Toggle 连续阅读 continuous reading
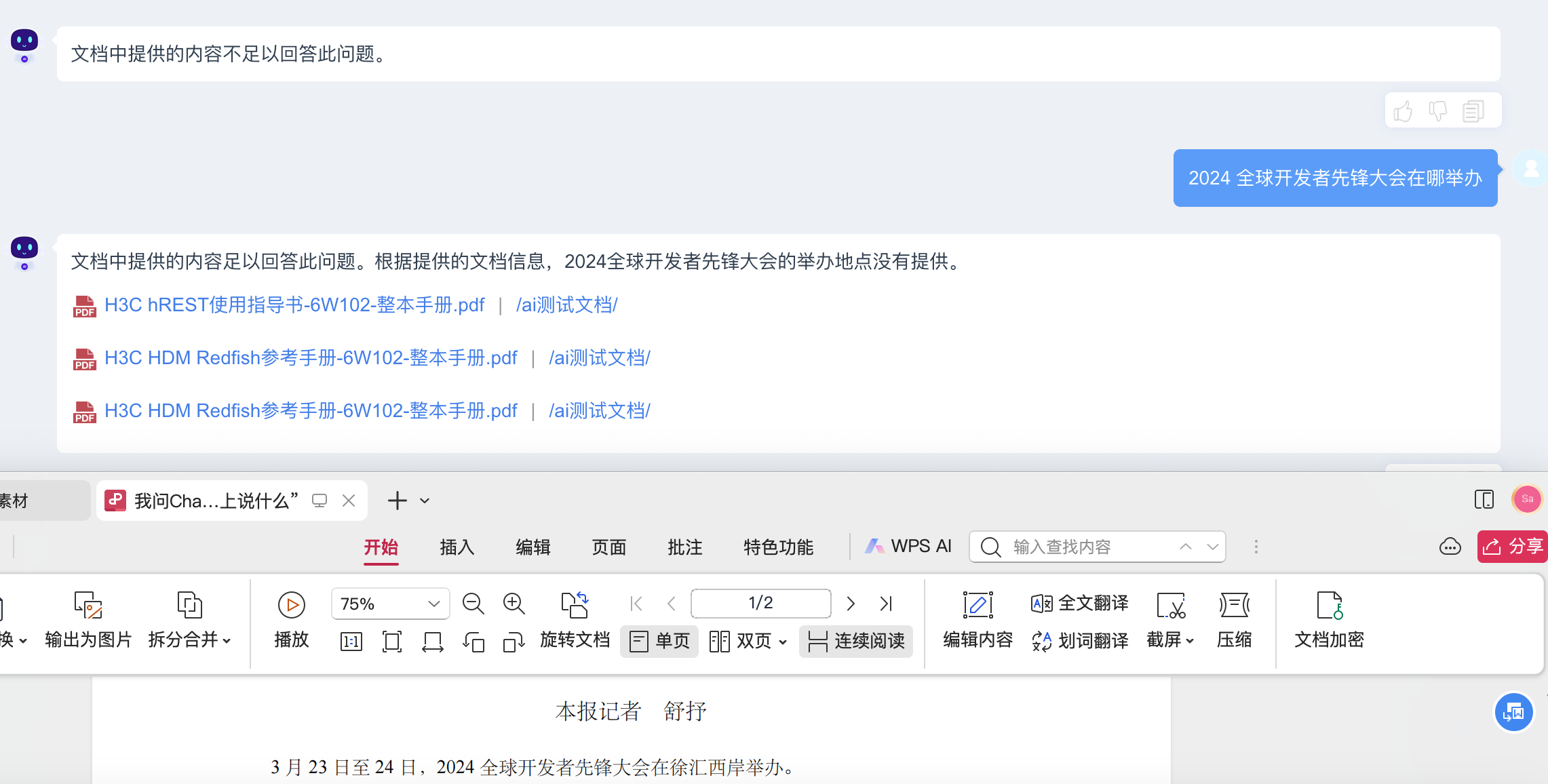Screen dimensions: 1548x784 pos(856,642)
